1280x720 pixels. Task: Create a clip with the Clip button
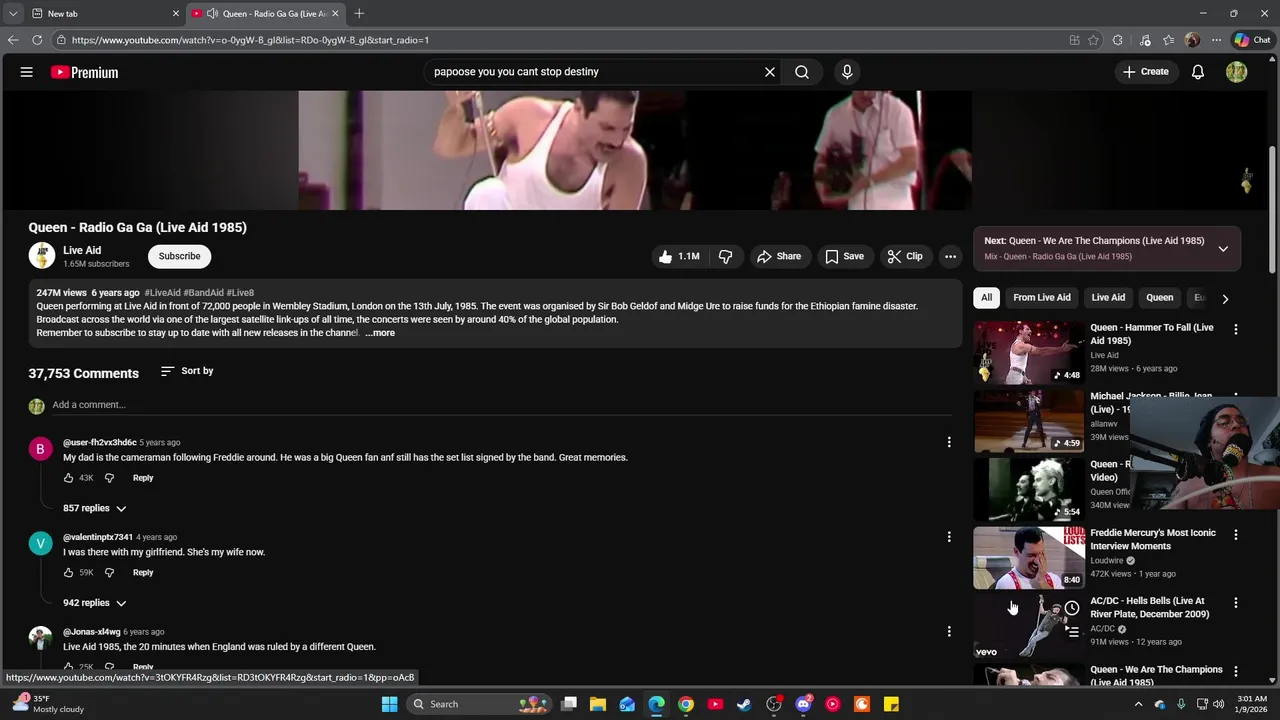click(905, 256)
